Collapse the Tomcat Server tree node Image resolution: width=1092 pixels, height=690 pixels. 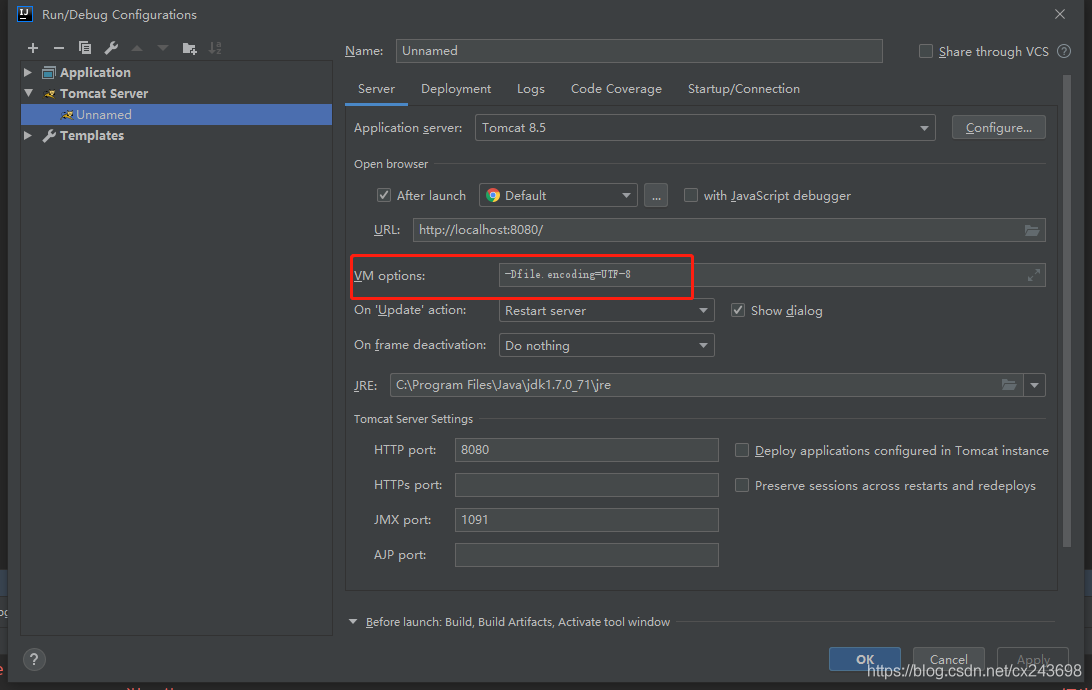click(x=29, y=93)
